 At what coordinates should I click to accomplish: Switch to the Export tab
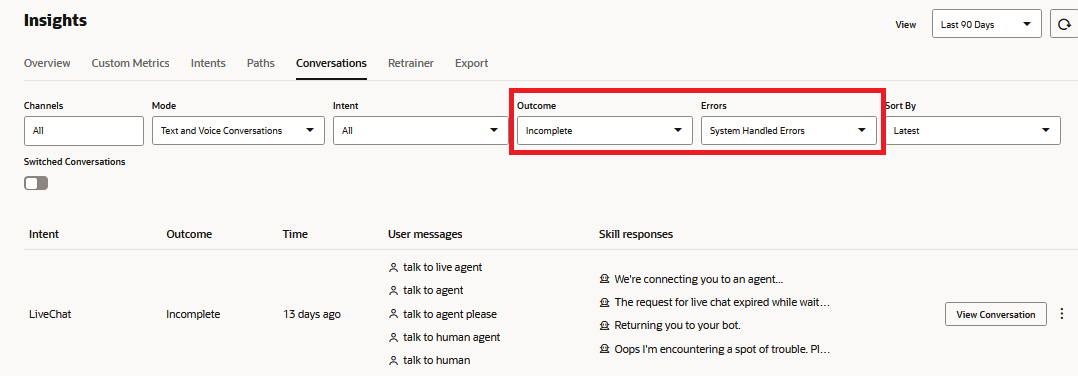coord(472,63)
